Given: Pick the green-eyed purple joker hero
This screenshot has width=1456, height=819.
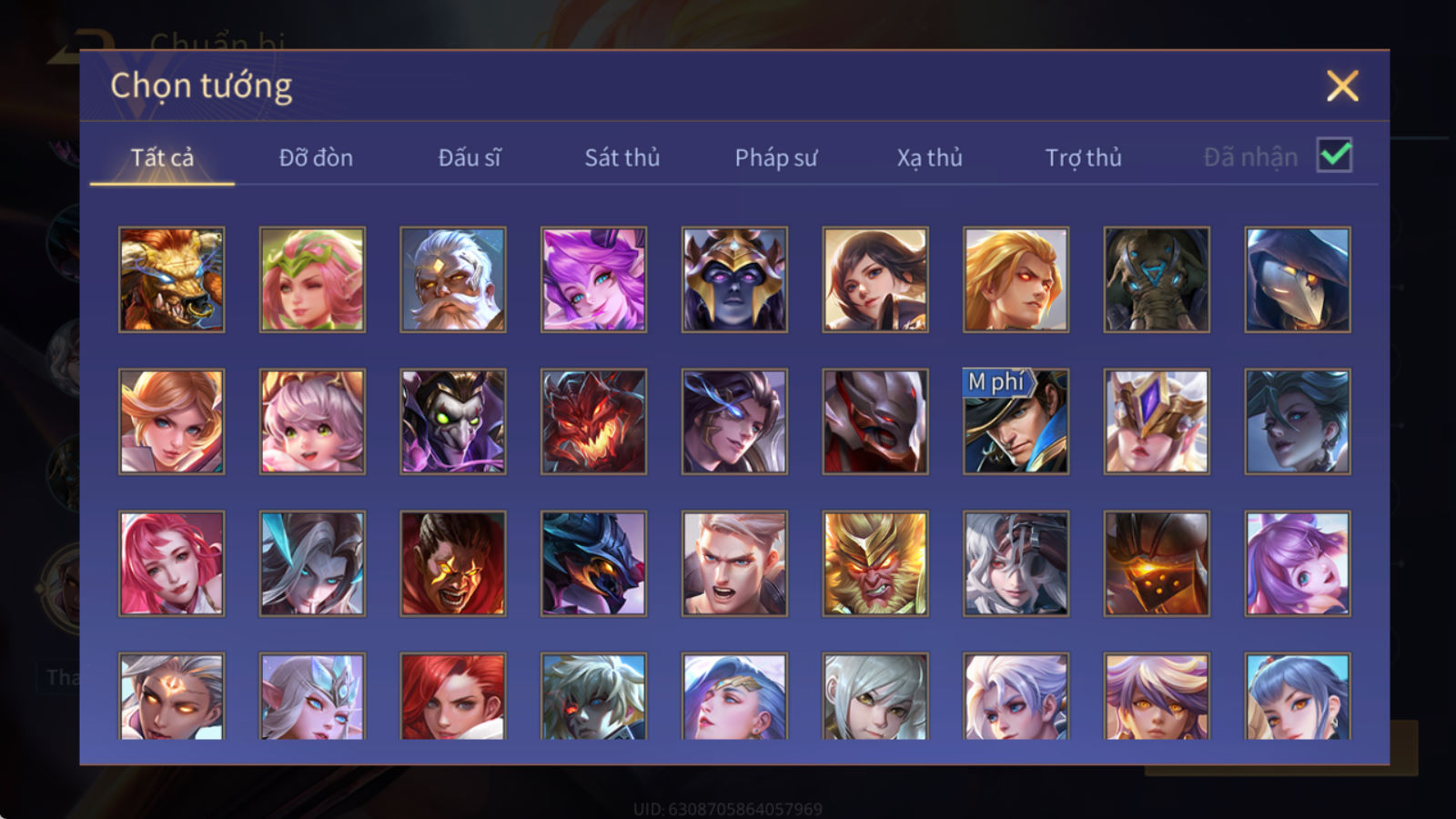Looking at the screenshot, I should 452,421.
